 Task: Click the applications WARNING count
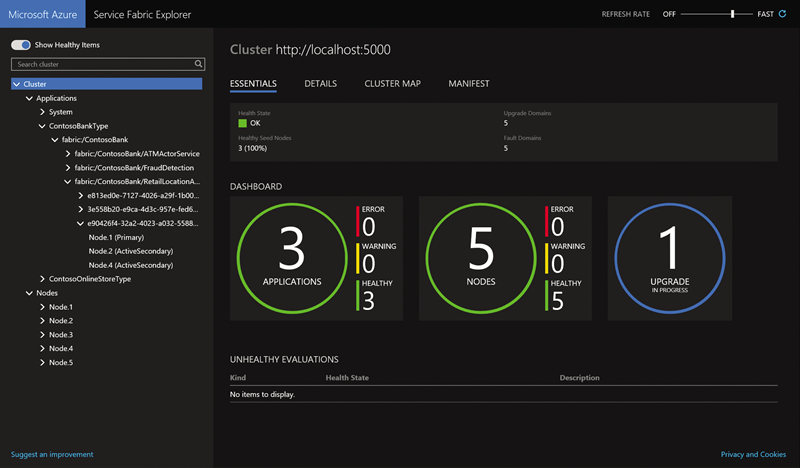coord(369,264)
